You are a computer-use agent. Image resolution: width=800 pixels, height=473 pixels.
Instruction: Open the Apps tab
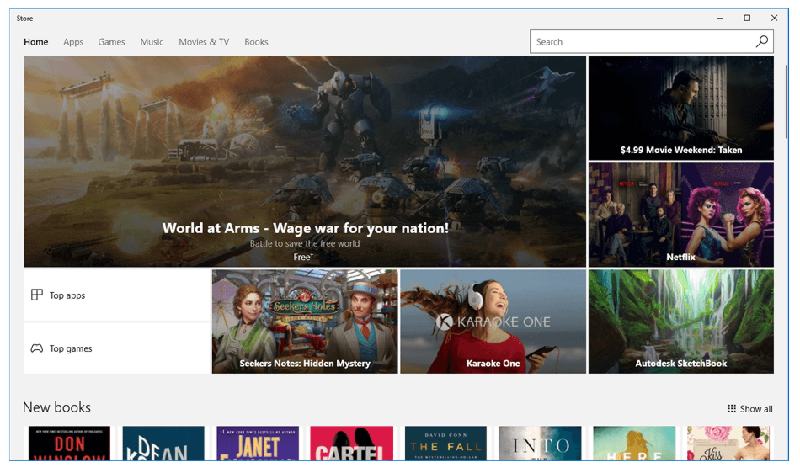pyautogui.click(x=73, y=42)
